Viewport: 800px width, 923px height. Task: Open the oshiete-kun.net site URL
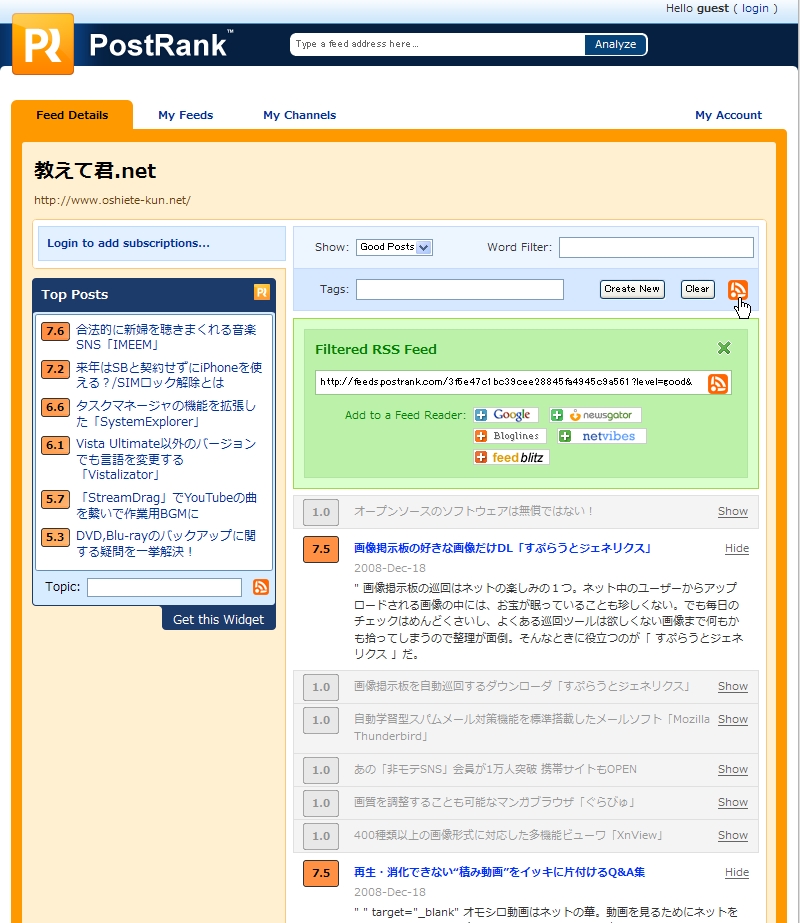click(x=112, y=200)
